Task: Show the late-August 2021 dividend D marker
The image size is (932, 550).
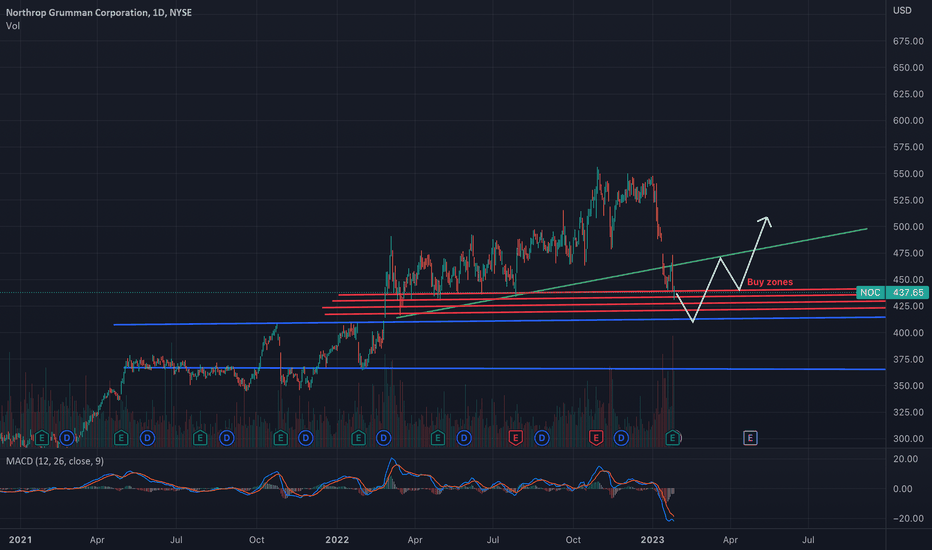Action: [226, 438]
